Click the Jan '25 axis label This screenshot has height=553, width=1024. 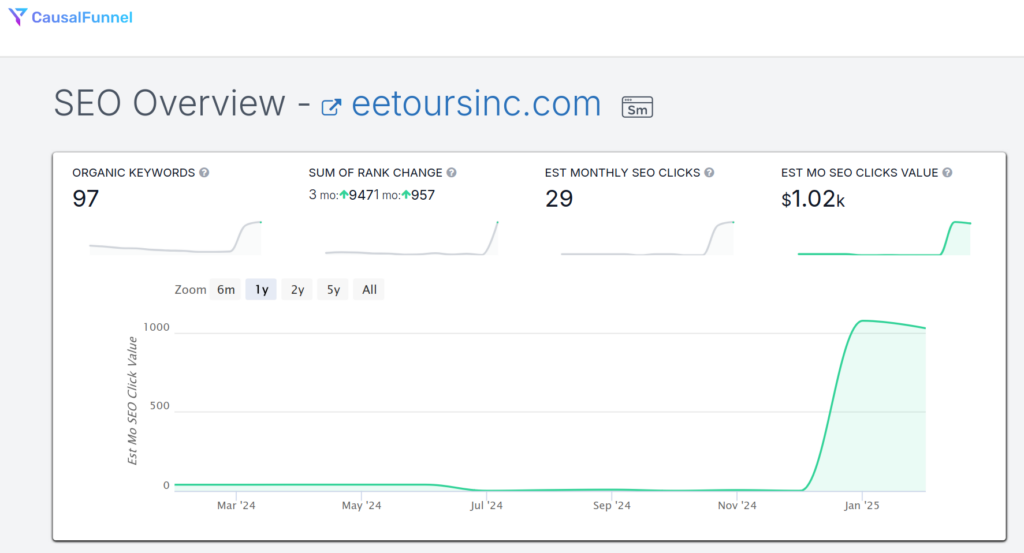[x=861, y=505]
